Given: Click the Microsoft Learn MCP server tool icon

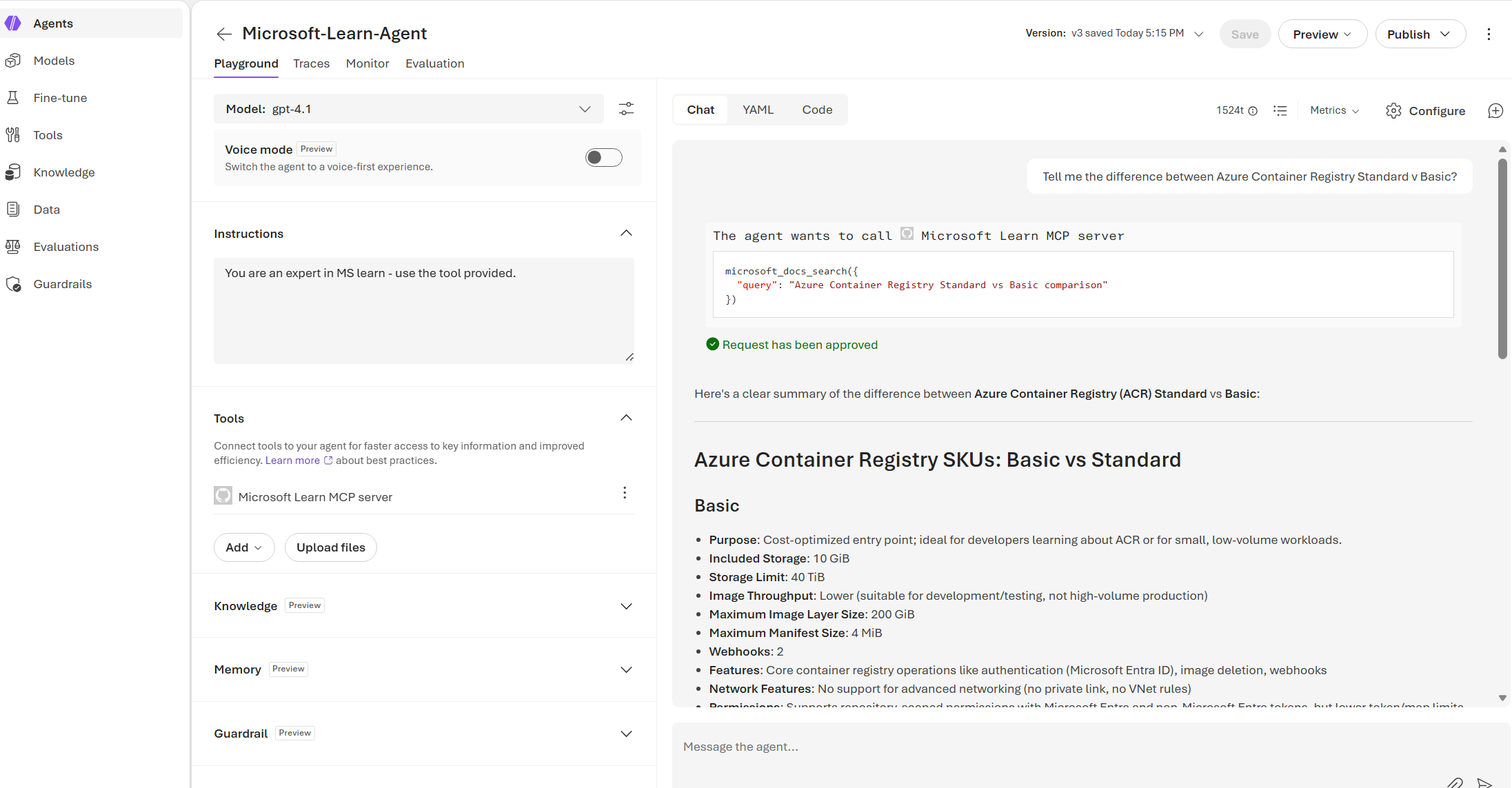Looking at the screenshot, I should coord(223,496).
